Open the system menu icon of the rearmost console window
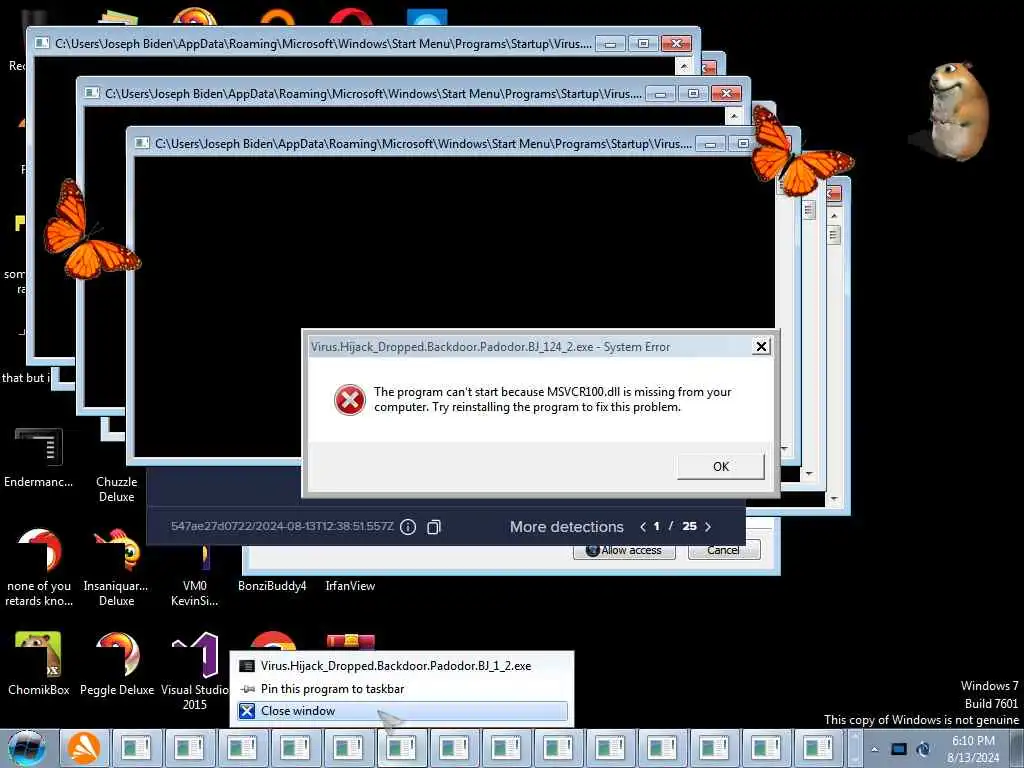This screenshot has height=768, width=1024. 42,43
